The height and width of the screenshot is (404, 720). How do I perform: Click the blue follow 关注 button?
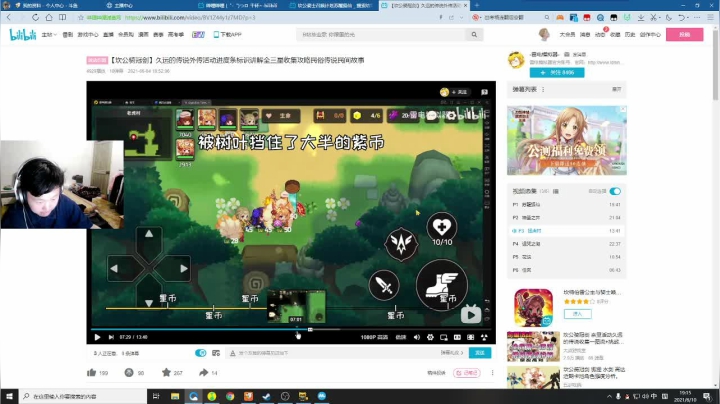(557, 73)
